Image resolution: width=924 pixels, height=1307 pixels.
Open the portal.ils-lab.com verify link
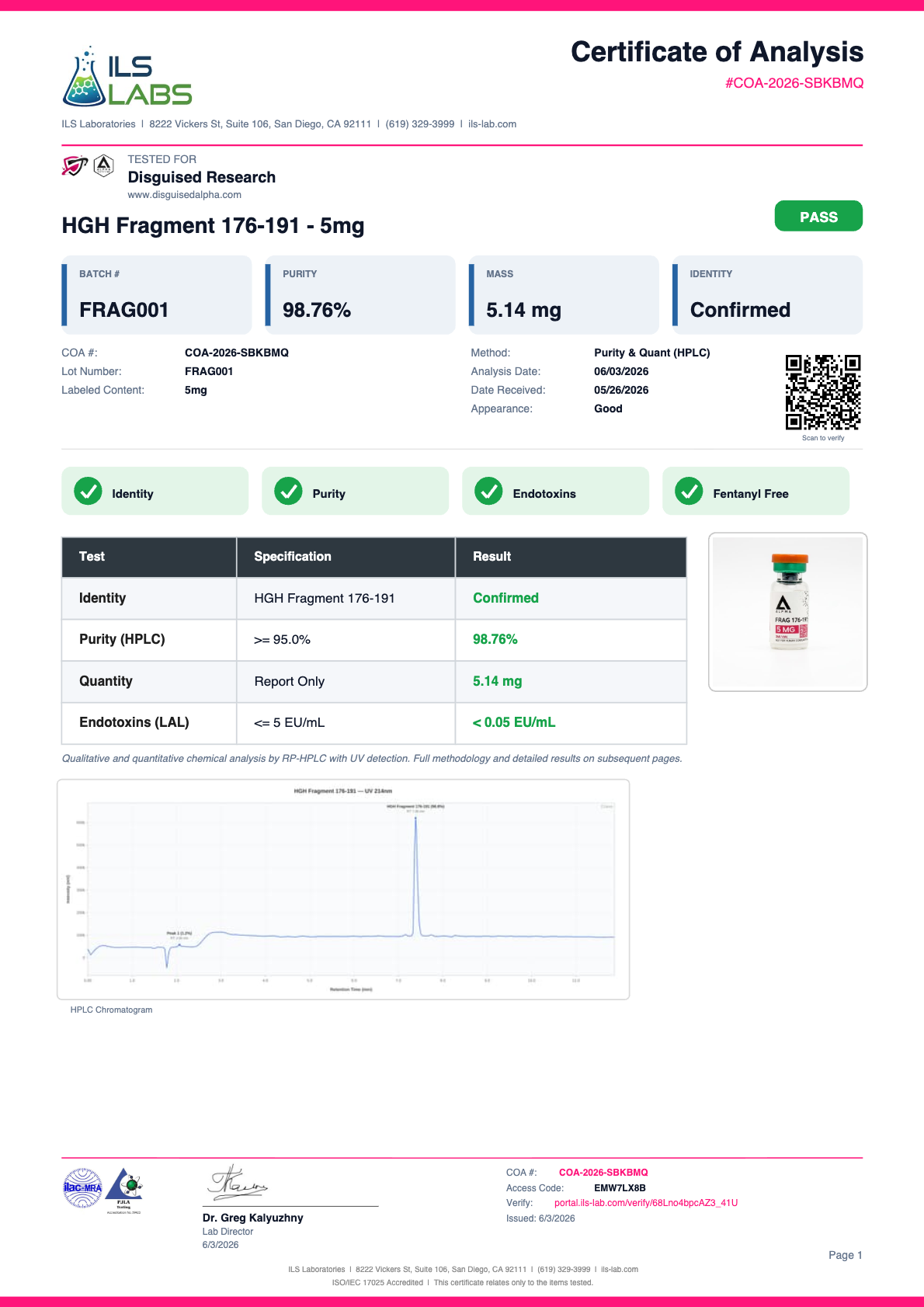pos(646,1203)
